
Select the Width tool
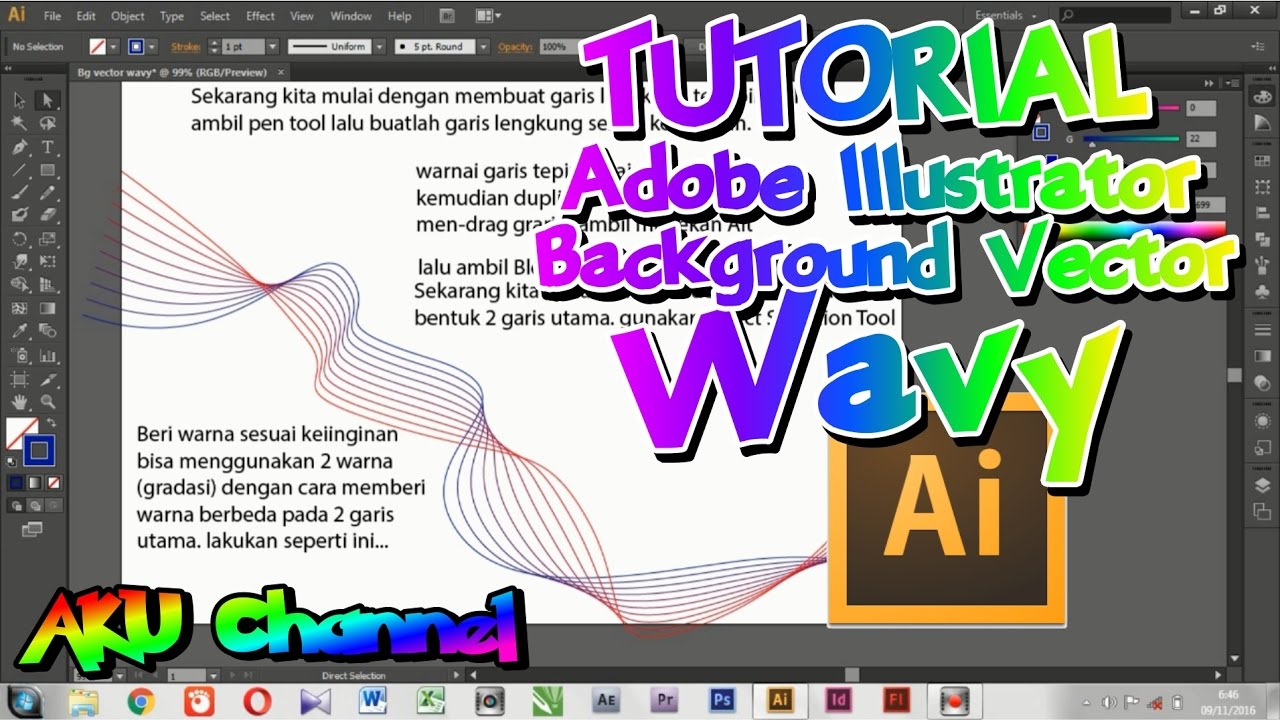(x=20, y=262)
